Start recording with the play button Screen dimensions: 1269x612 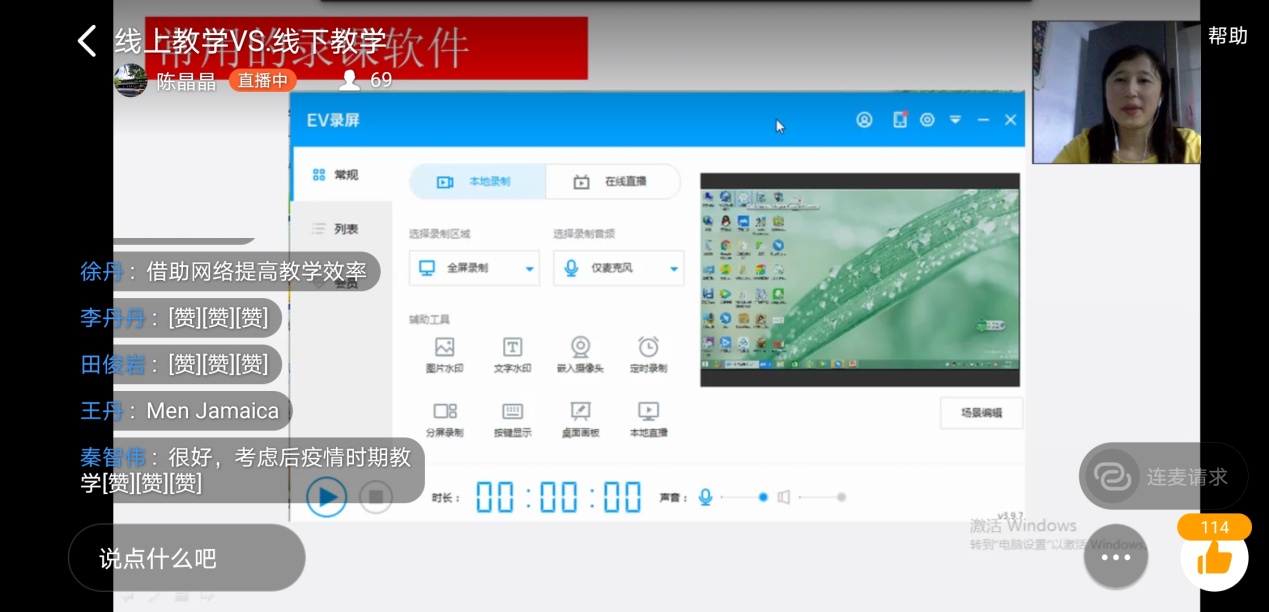(326, 496)
